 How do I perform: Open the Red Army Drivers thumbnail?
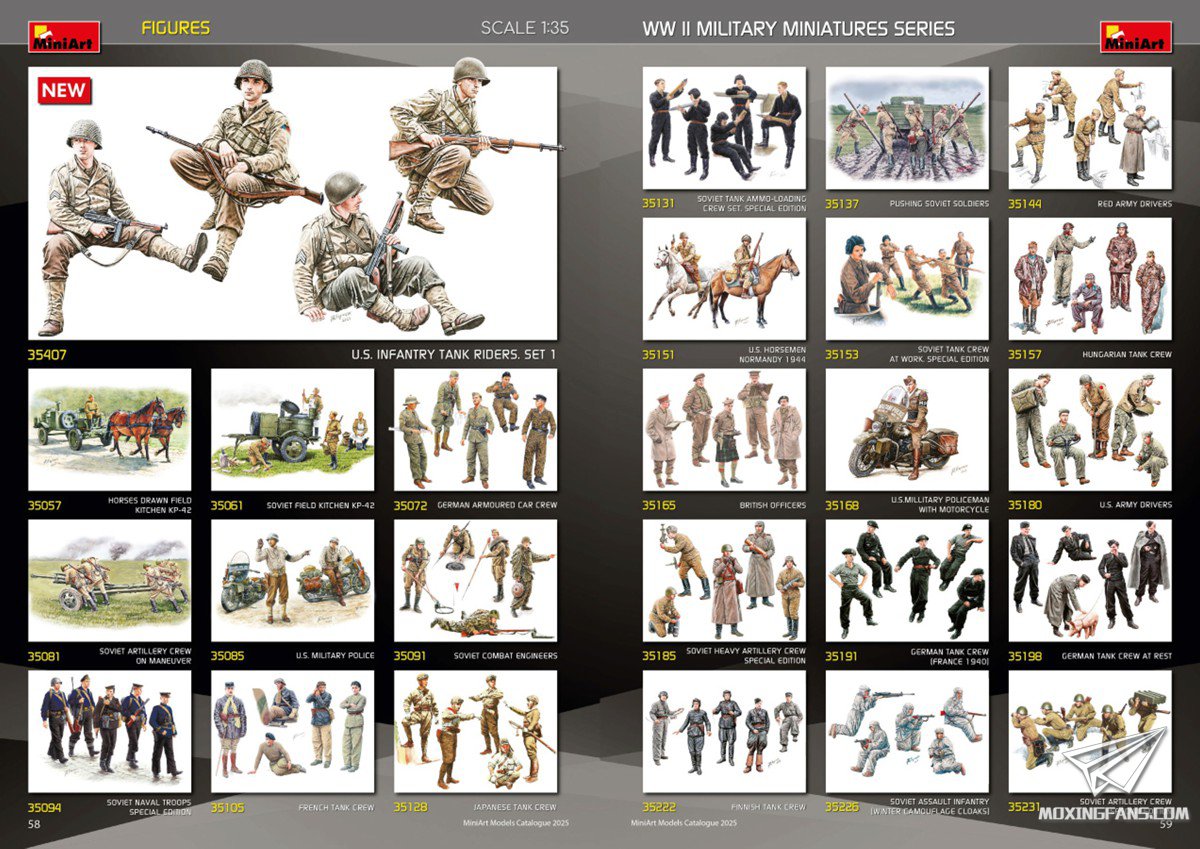click(1090, 128)
